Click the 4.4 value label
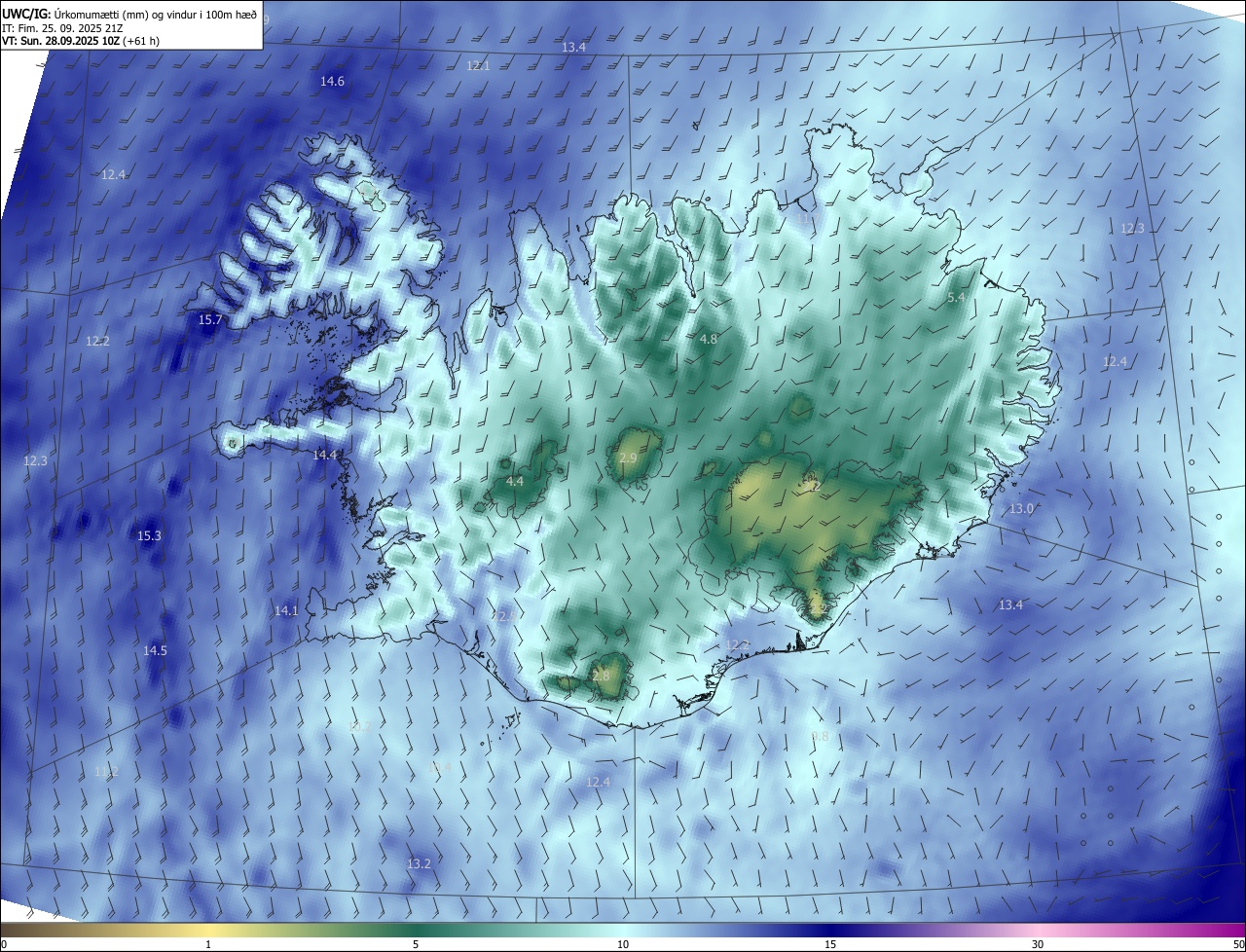 tap(515, 482)
